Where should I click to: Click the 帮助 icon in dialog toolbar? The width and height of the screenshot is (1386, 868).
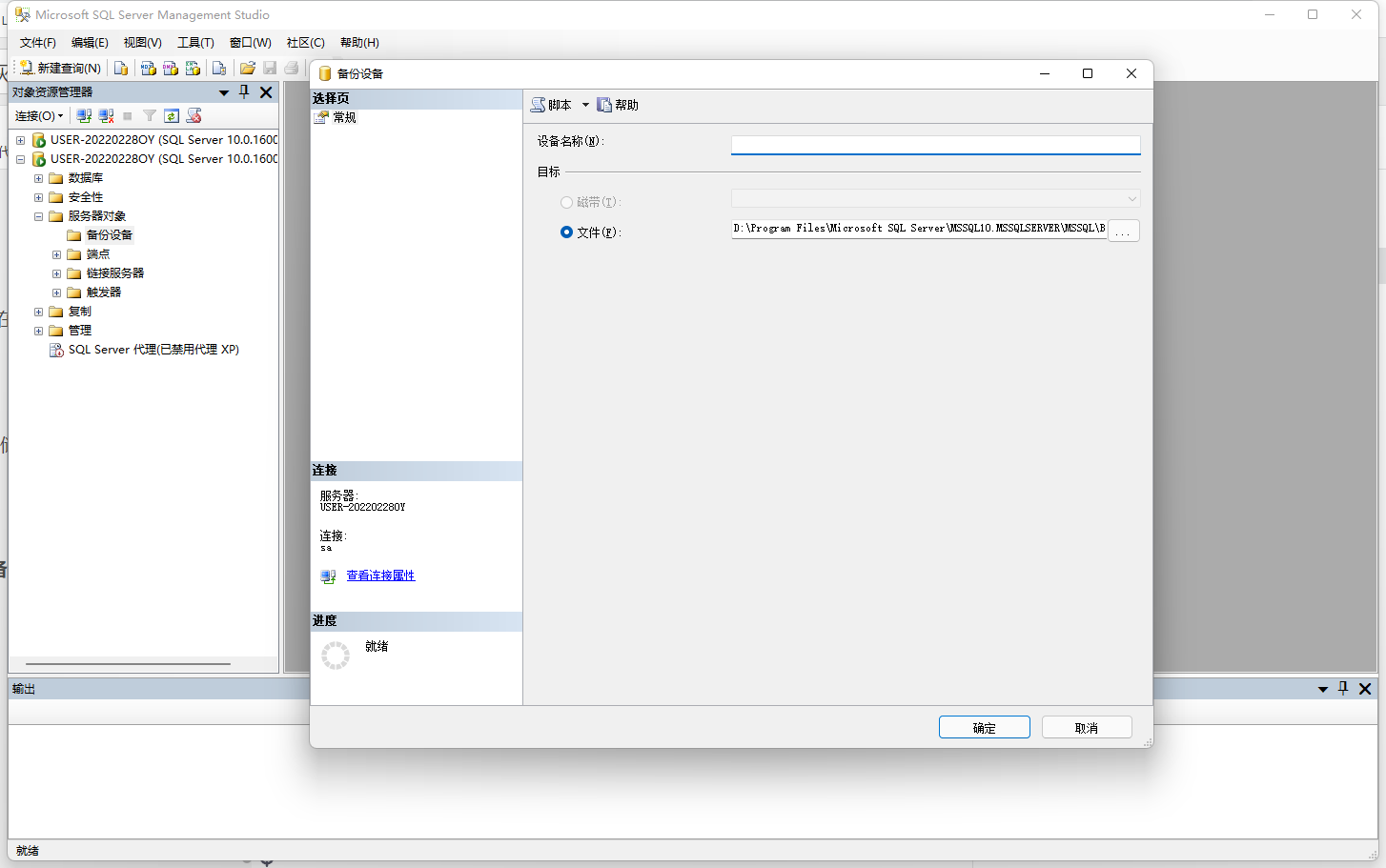604,105
